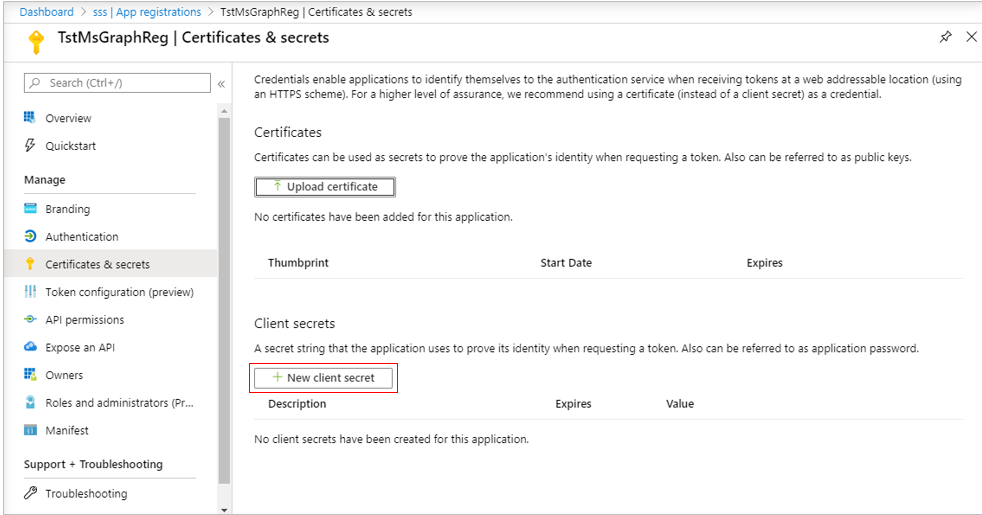Open the Manifest page
The image size is (982, 515).
(x=66, y=430)
